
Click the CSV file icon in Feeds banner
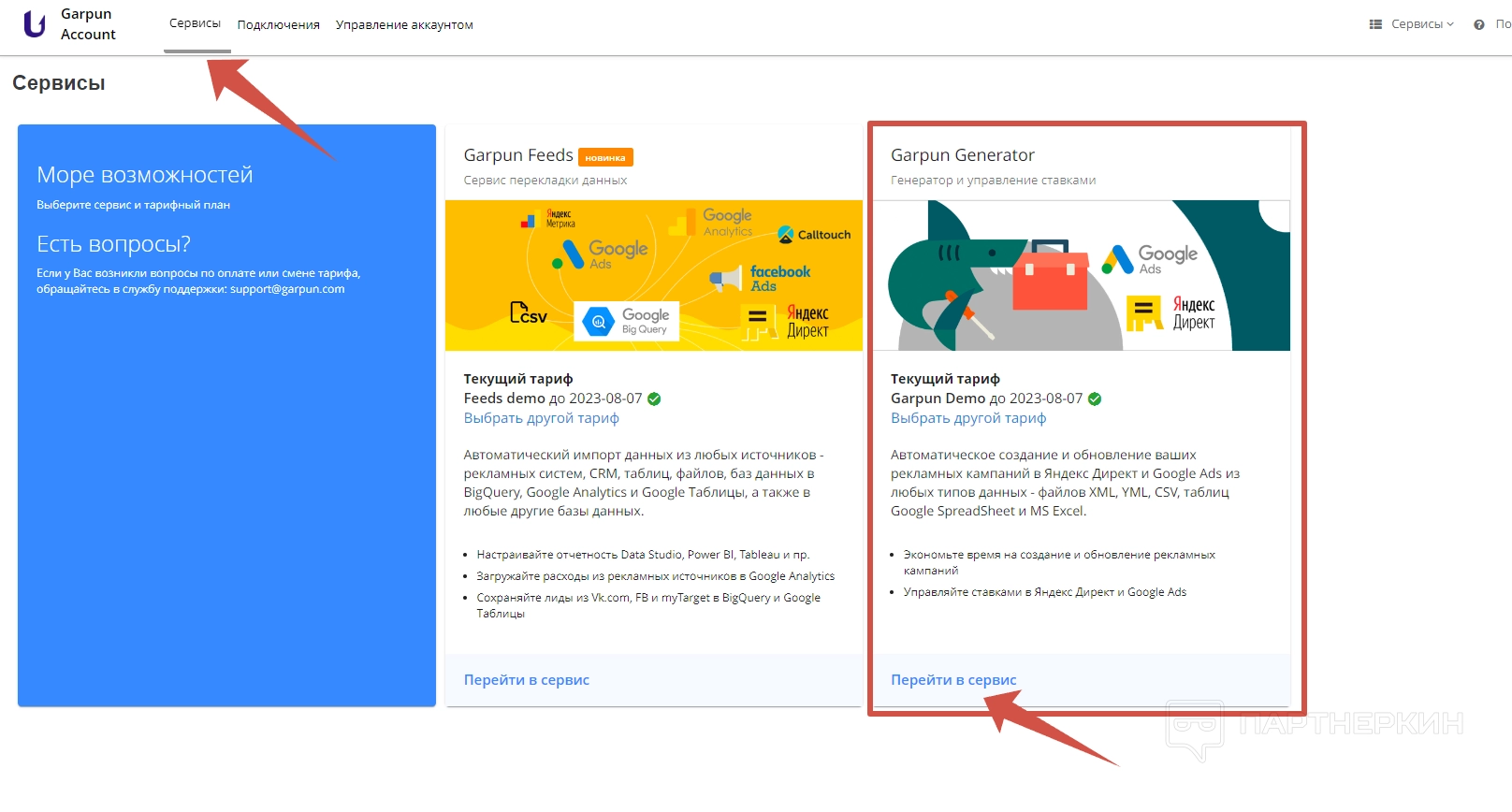click(x=529, y=313)
